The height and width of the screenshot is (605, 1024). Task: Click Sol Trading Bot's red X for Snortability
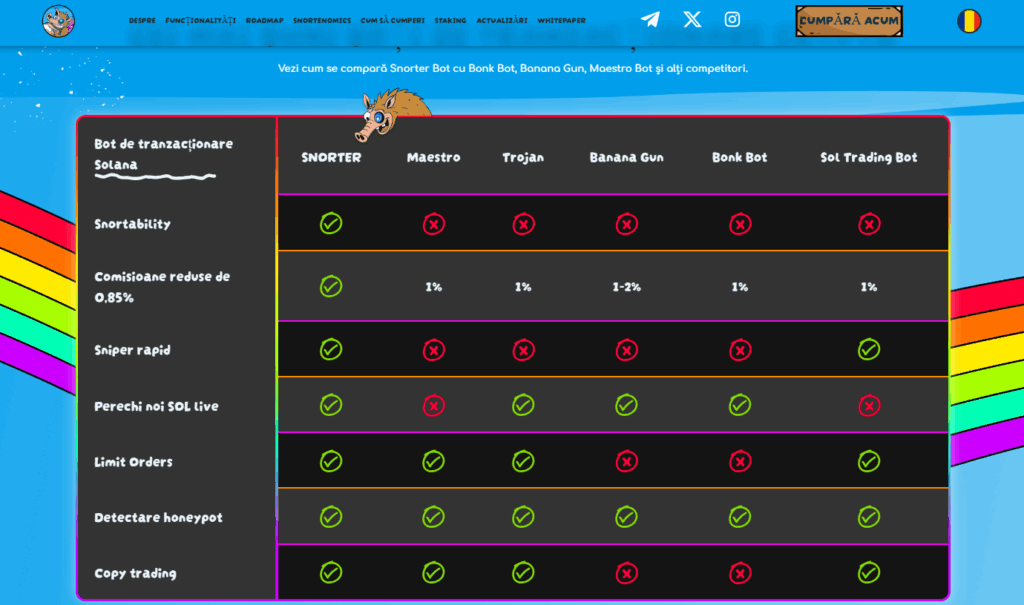coord(869,224)
